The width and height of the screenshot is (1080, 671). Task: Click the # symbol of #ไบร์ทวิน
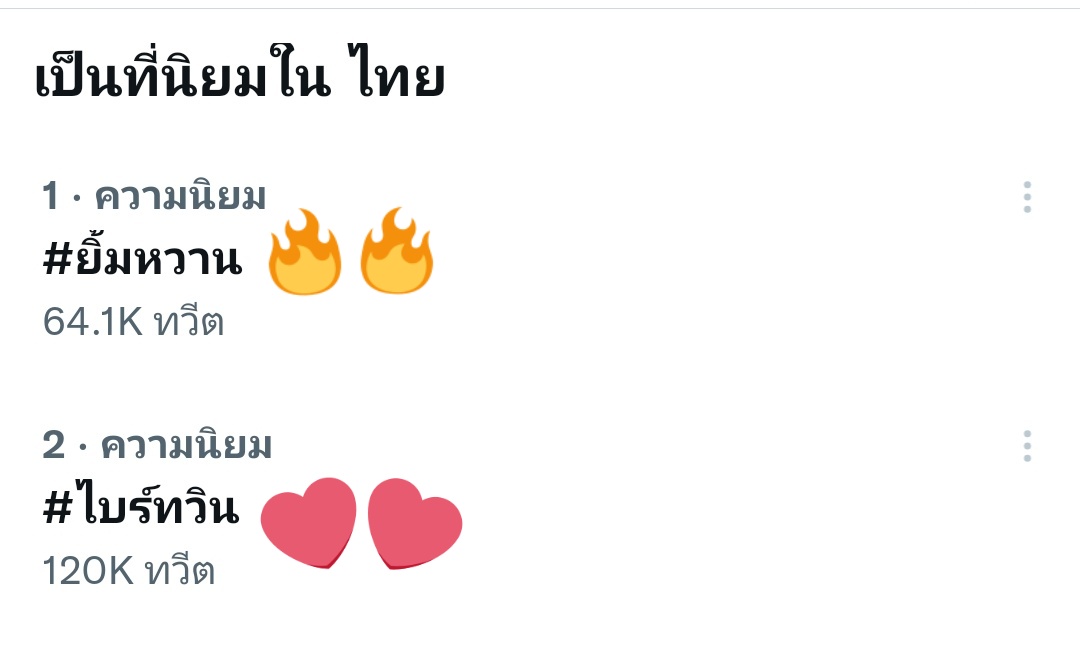point(58,508)
